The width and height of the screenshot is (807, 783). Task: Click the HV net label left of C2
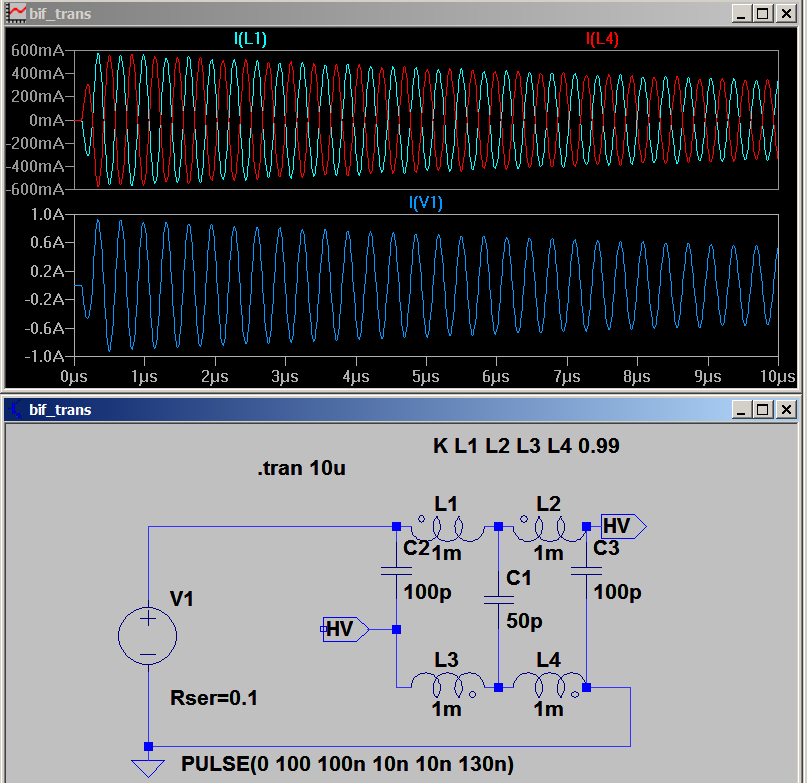coord(343,629)
